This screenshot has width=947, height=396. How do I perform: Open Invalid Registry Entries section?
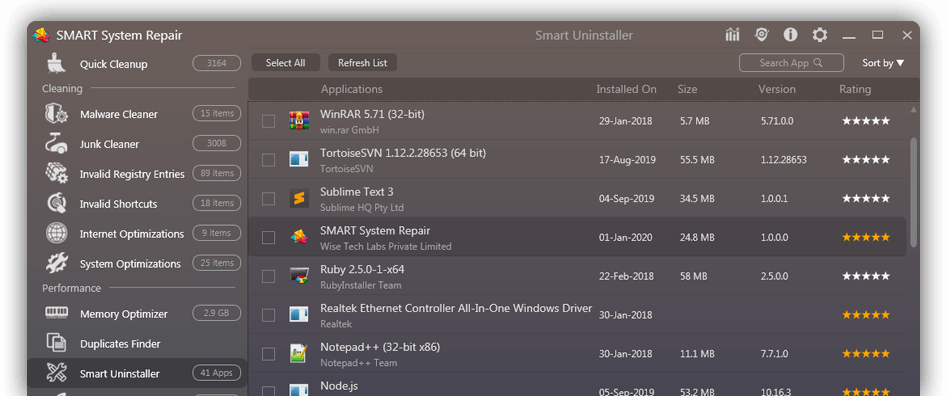click(137, 174)
